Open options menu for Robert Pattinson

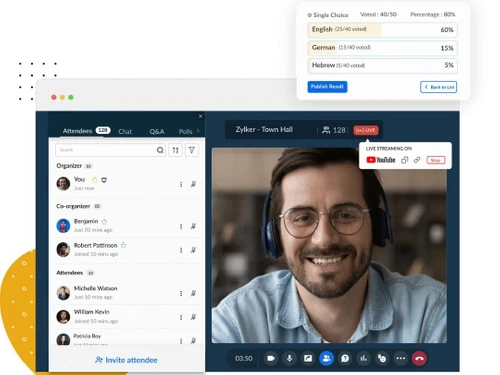(x=181, y=250)
